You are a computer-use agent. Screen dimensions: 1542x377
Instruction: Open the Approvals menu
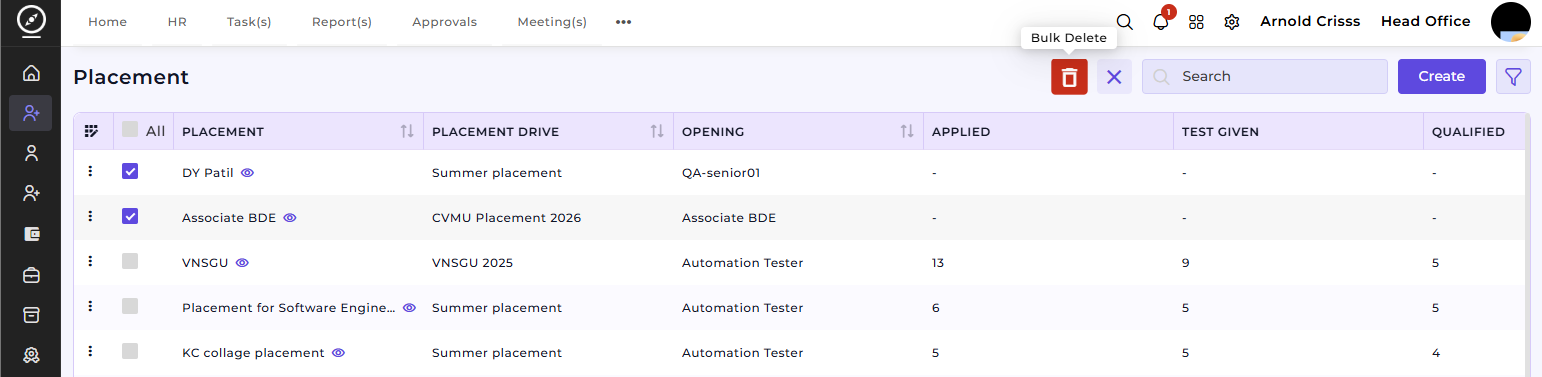pyautogui.click(x=445, y=22)
